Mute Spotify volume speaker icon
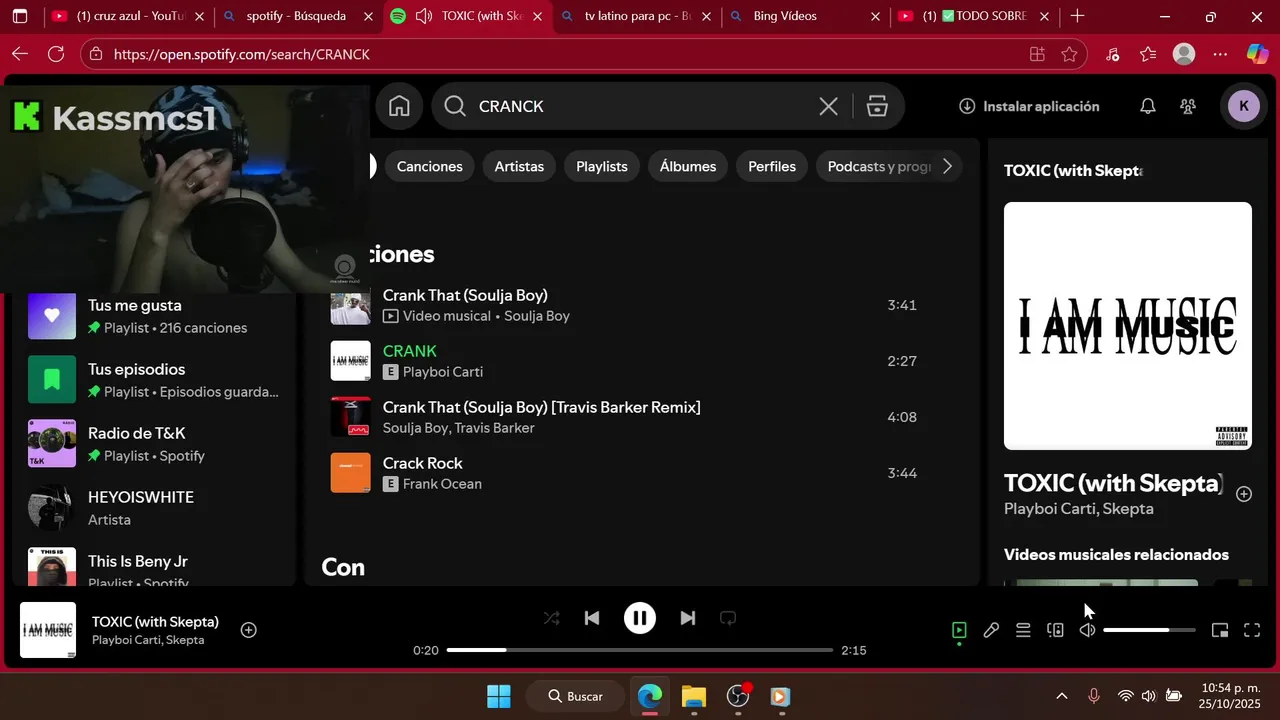1280x720 pixels. coord(1087,630)
